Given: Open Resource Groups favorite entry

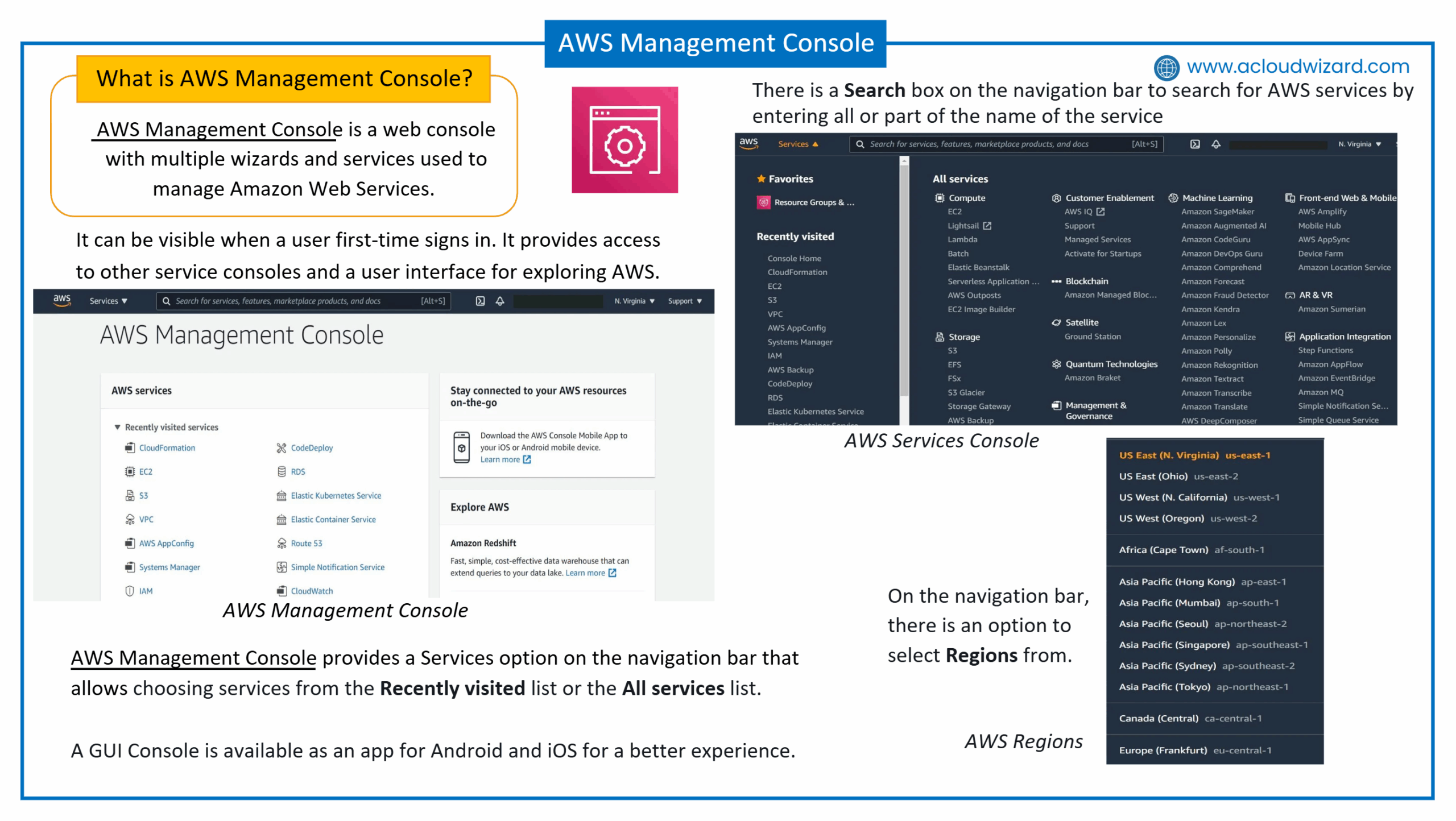Looking at the screenshot, I should pos(805,202).
